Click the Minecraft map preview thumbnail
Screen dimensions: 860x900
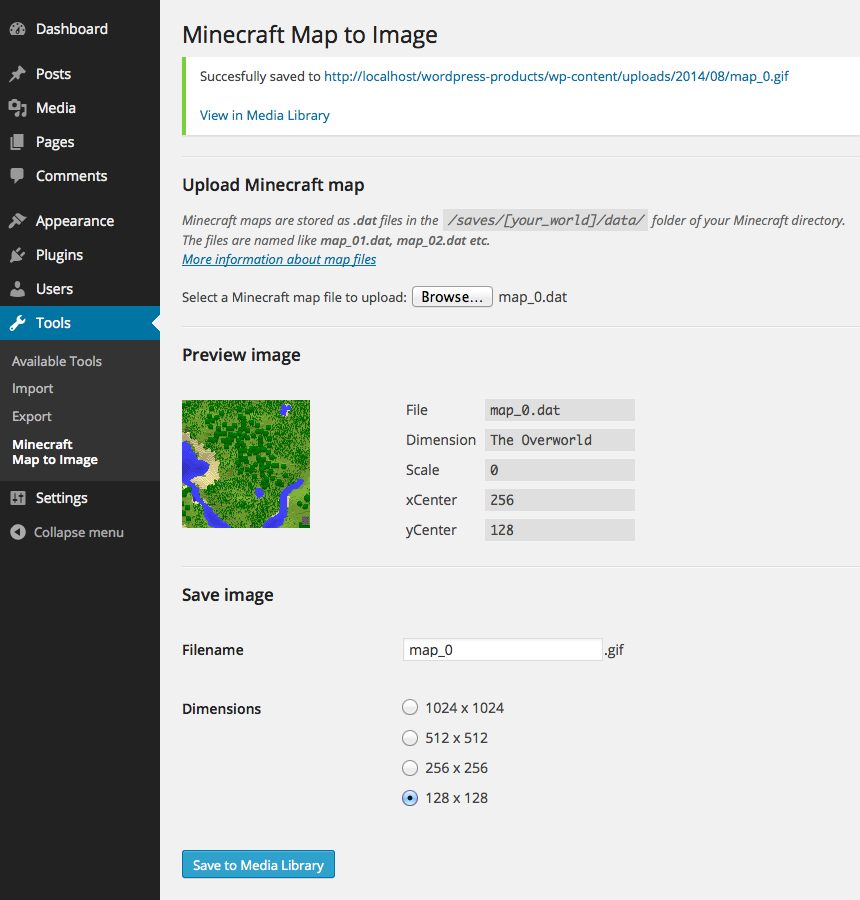point(246,464)
